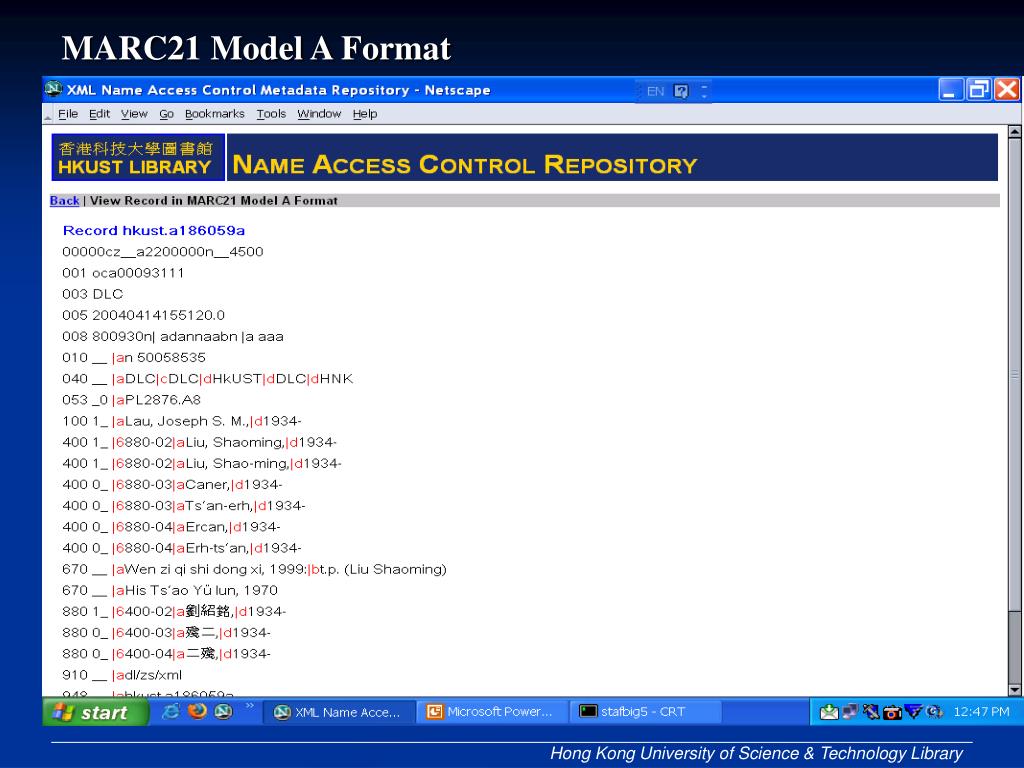
Task: Click the 100 Lau, Joseph S. M. line
Action: click(182, 421)
